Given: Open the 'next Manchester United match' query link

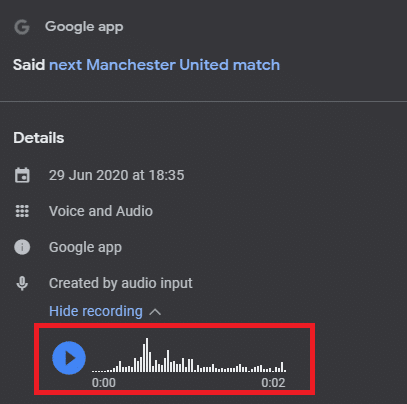Looking at the screenshot, I should [x=164, y=65].
